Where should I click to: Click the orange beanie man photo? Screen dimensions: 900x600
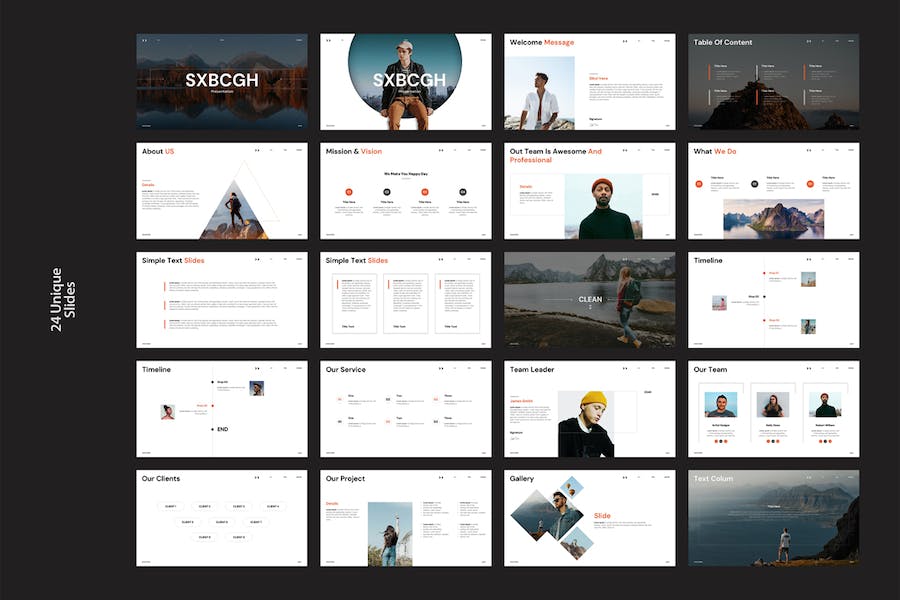603,207
